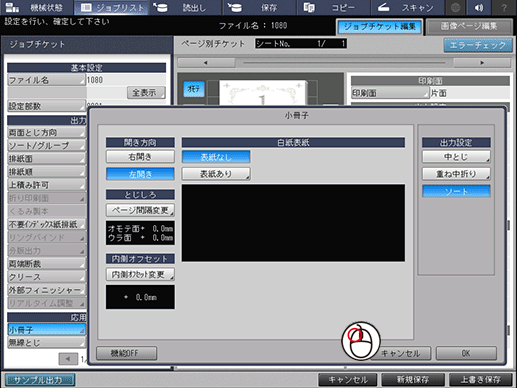The width and height of the screenshot is (517, 388).
Task: Switch to the スキャン tab
Action: pos(407,7)
